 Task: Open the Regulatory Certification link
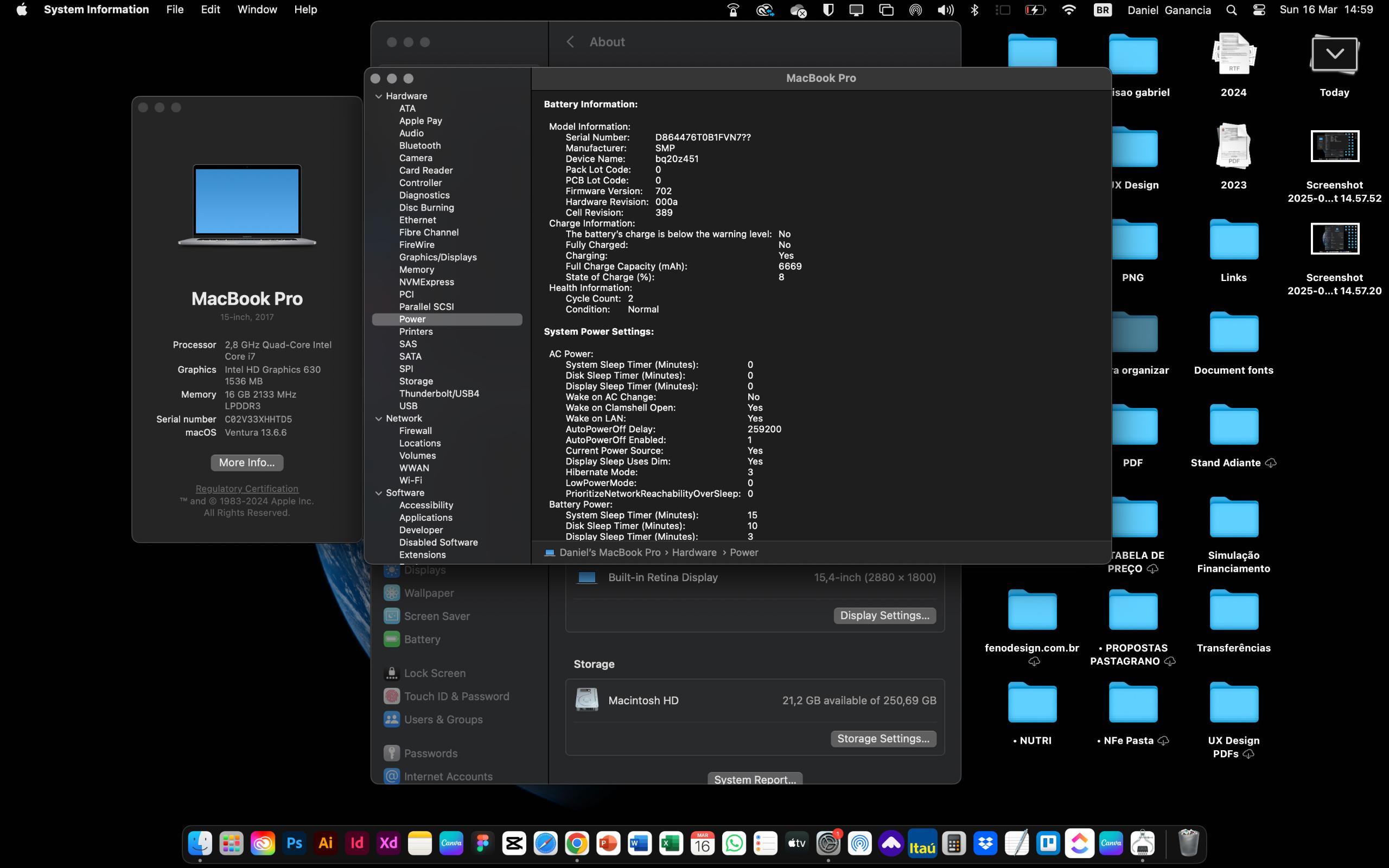pyautogui.click(x=247, y=489)
